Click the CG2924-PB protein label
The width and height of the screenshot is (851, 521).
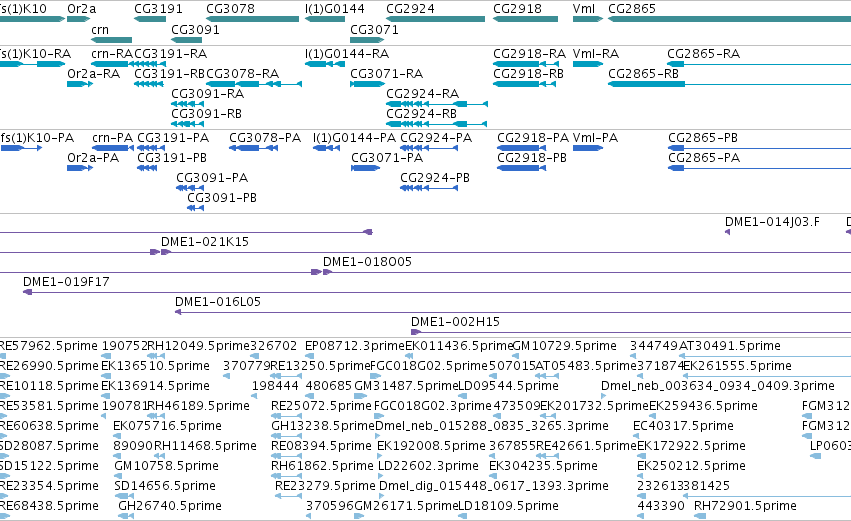click(x=435, y=178)
